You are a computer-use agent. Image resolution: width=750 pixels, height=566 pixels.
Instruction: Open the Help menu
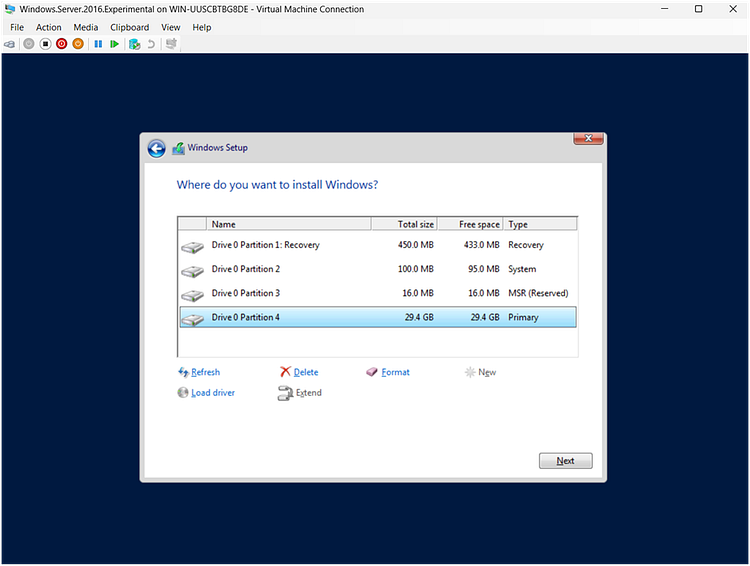(x=202, y=27)
